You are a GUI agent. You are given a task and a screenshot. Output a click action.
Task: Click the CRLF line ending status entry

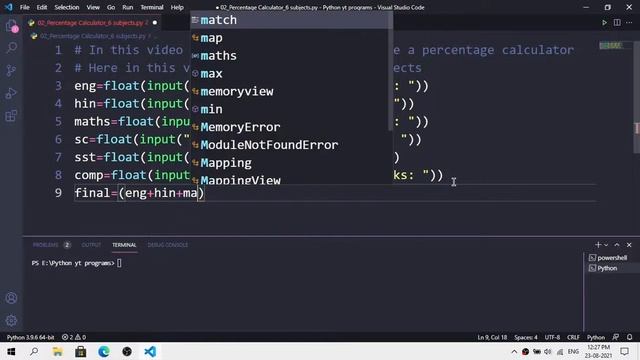(x=573, y=337)
